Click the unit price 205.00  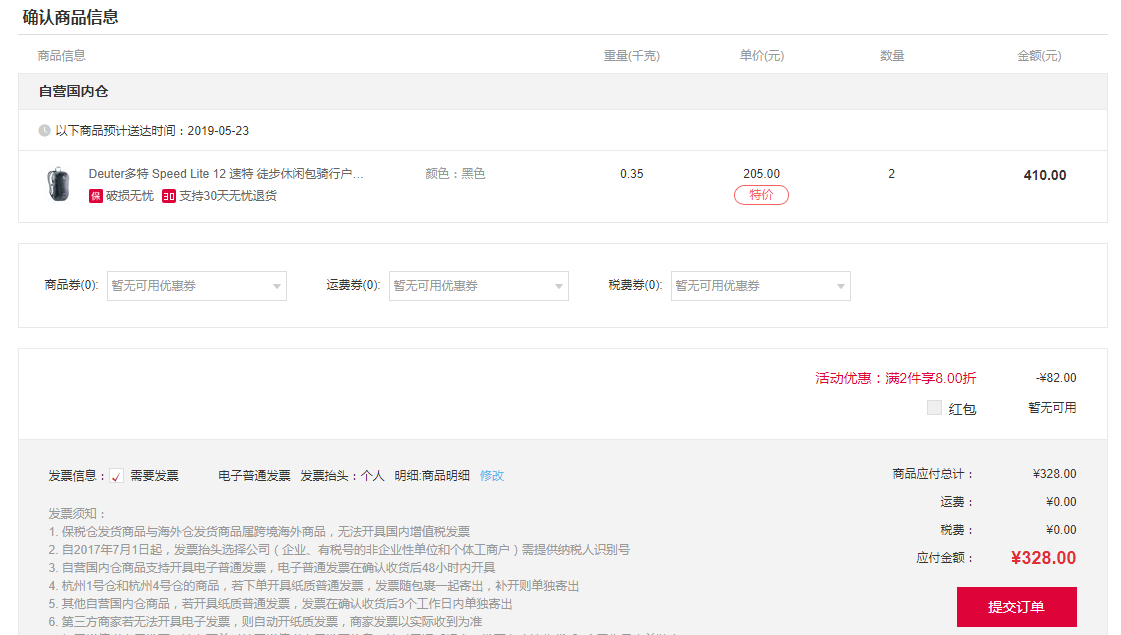(x=761, y=174)
